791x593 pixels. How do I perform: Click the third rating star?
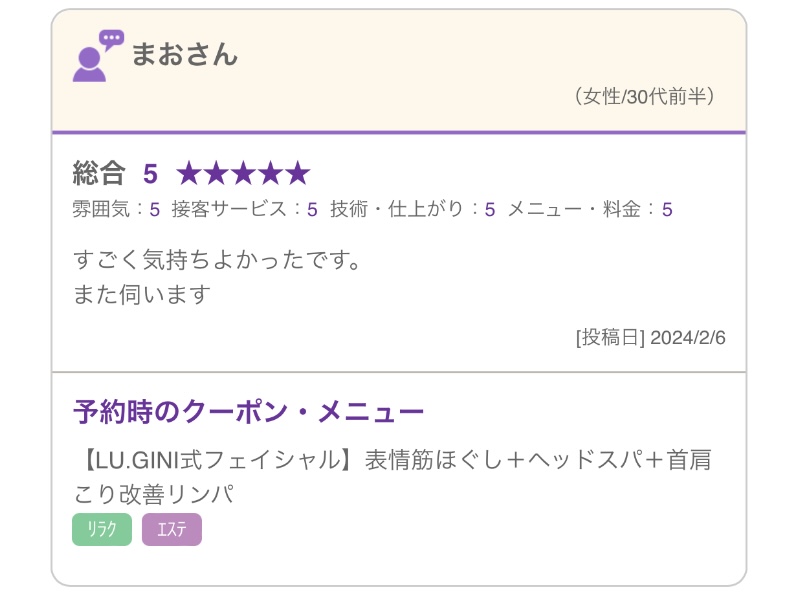243,174
